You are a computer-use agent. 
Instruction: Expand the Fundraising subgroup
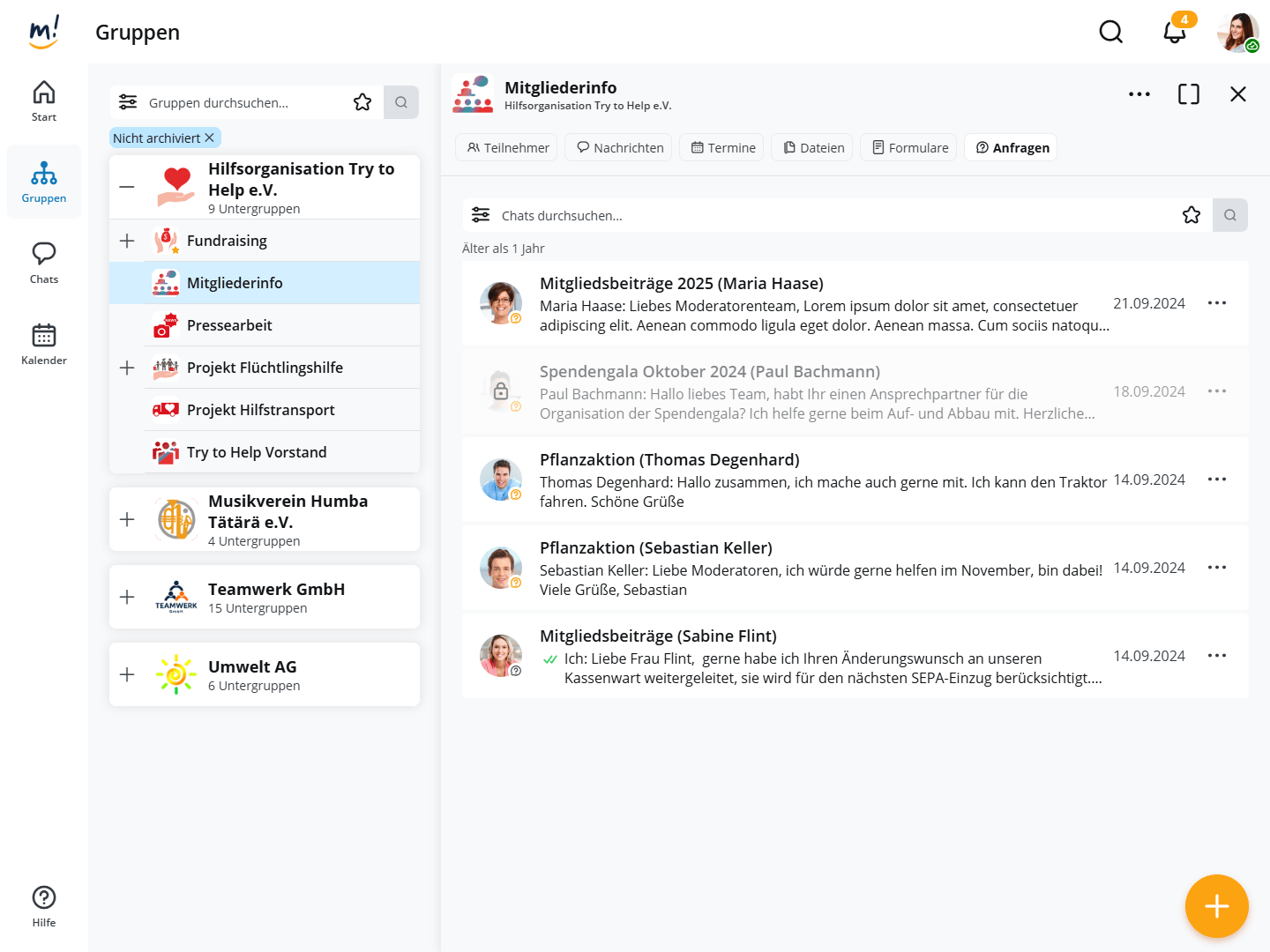127,241
